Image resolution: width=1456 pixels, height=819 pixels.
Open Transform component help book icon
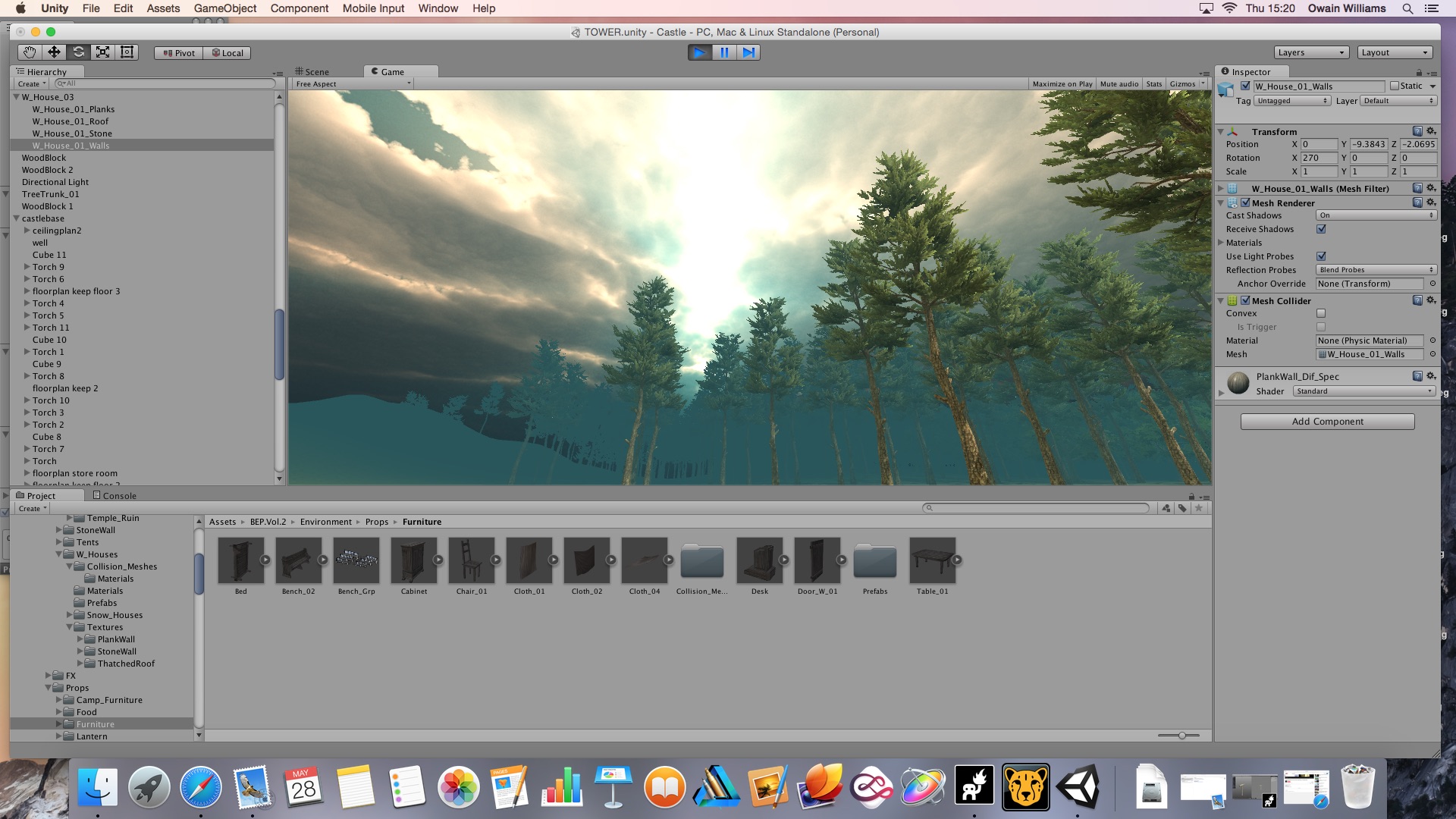coord(1417,131)
